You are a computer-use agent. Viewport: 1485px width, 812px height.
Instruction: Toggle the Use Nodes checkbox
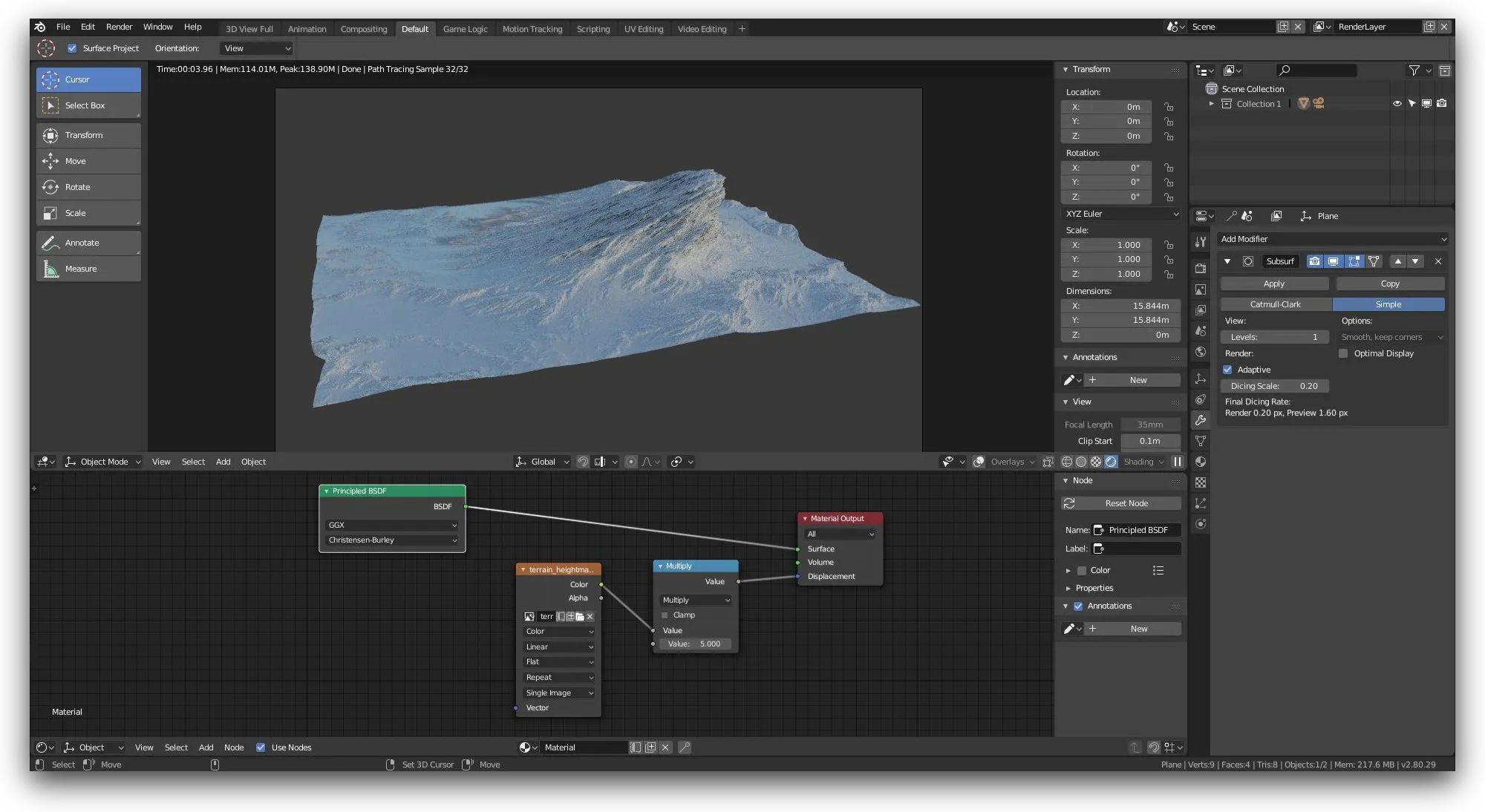(x=261, y=747)
